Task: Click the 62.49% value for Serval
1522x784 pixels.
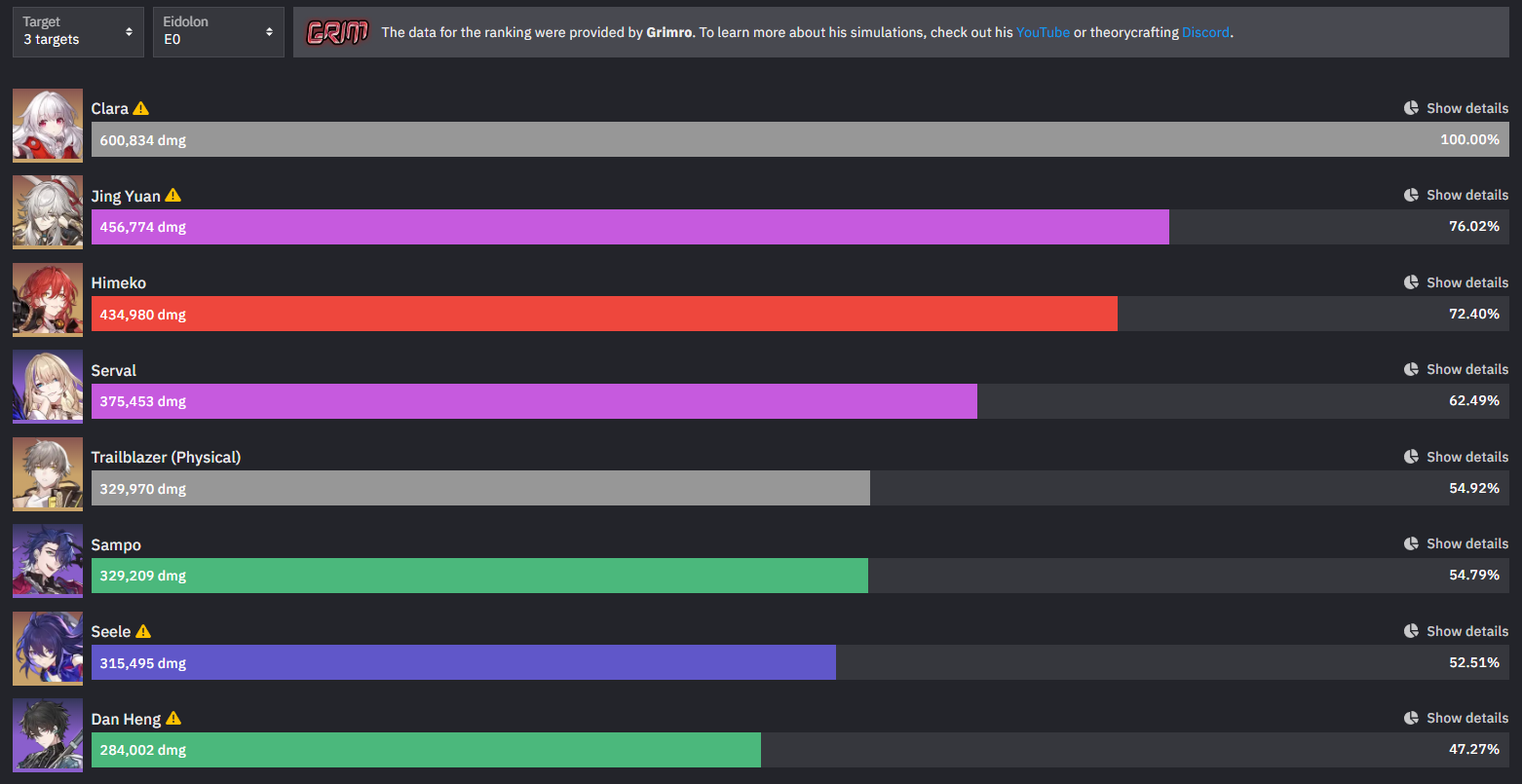Action: click(x=1474, y=400)
